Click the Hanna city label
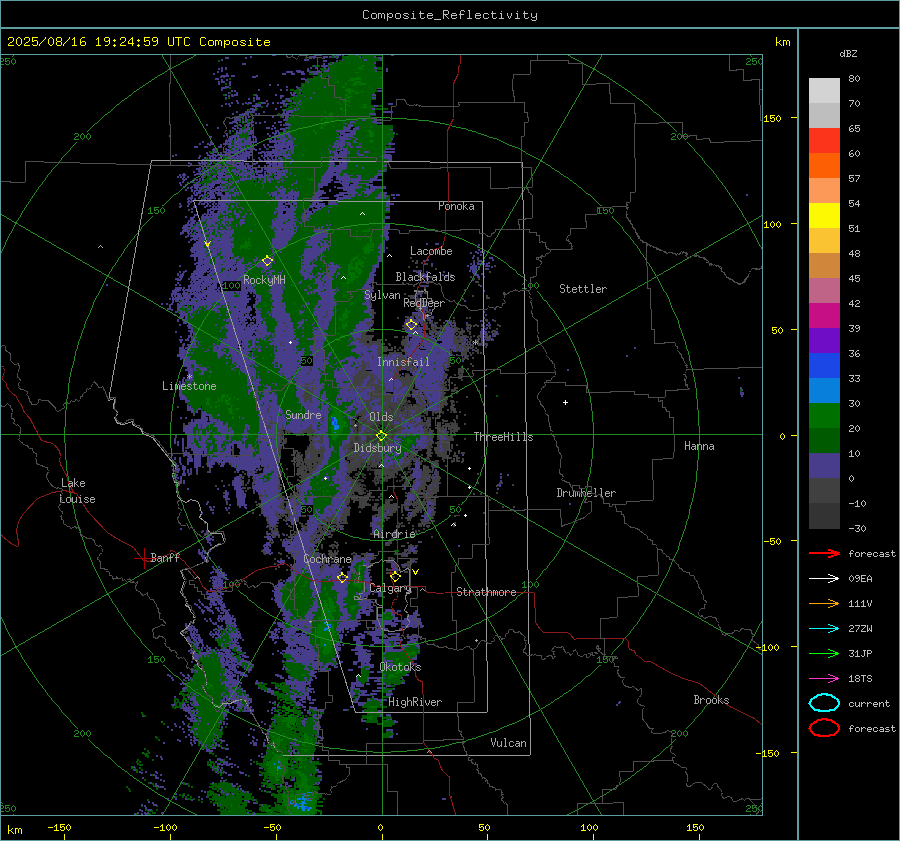The image size is (900, 841). click(x=699, y=446)
